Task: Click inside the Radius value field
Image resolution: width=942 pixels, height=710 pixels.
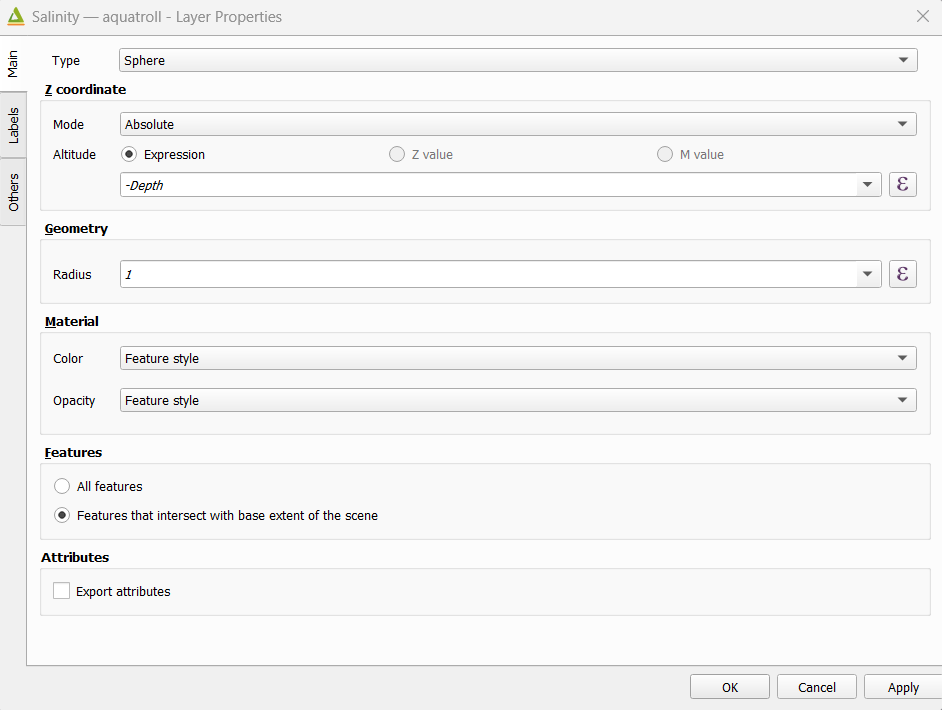Action: [488, 274]
